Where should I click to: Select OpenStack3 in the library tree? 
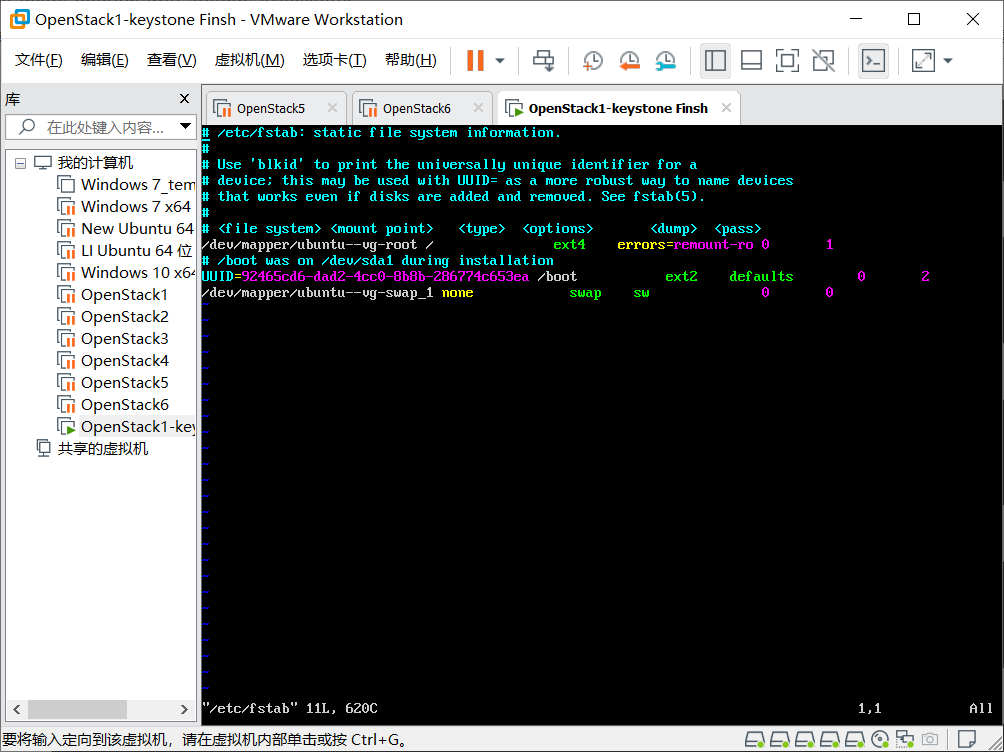124,339
